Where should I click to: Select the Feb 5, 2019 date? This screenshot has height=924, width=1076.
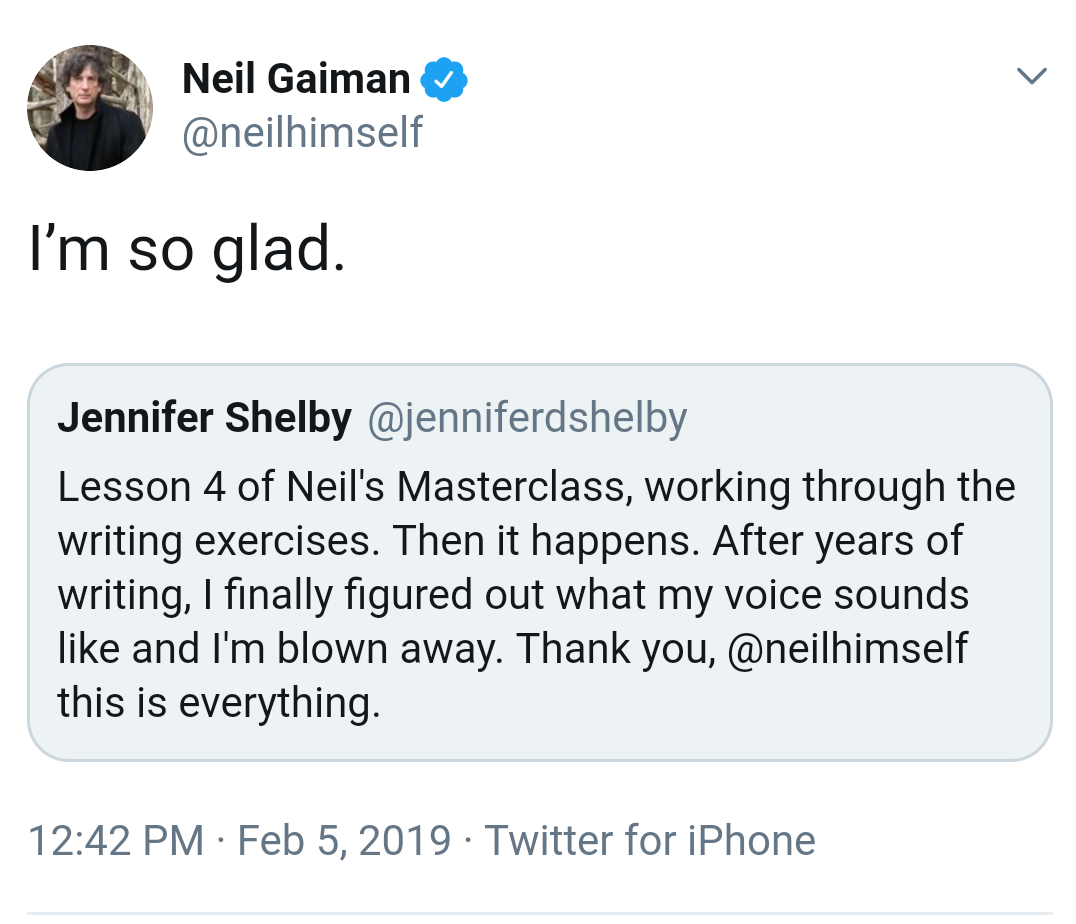pos(344,840)
